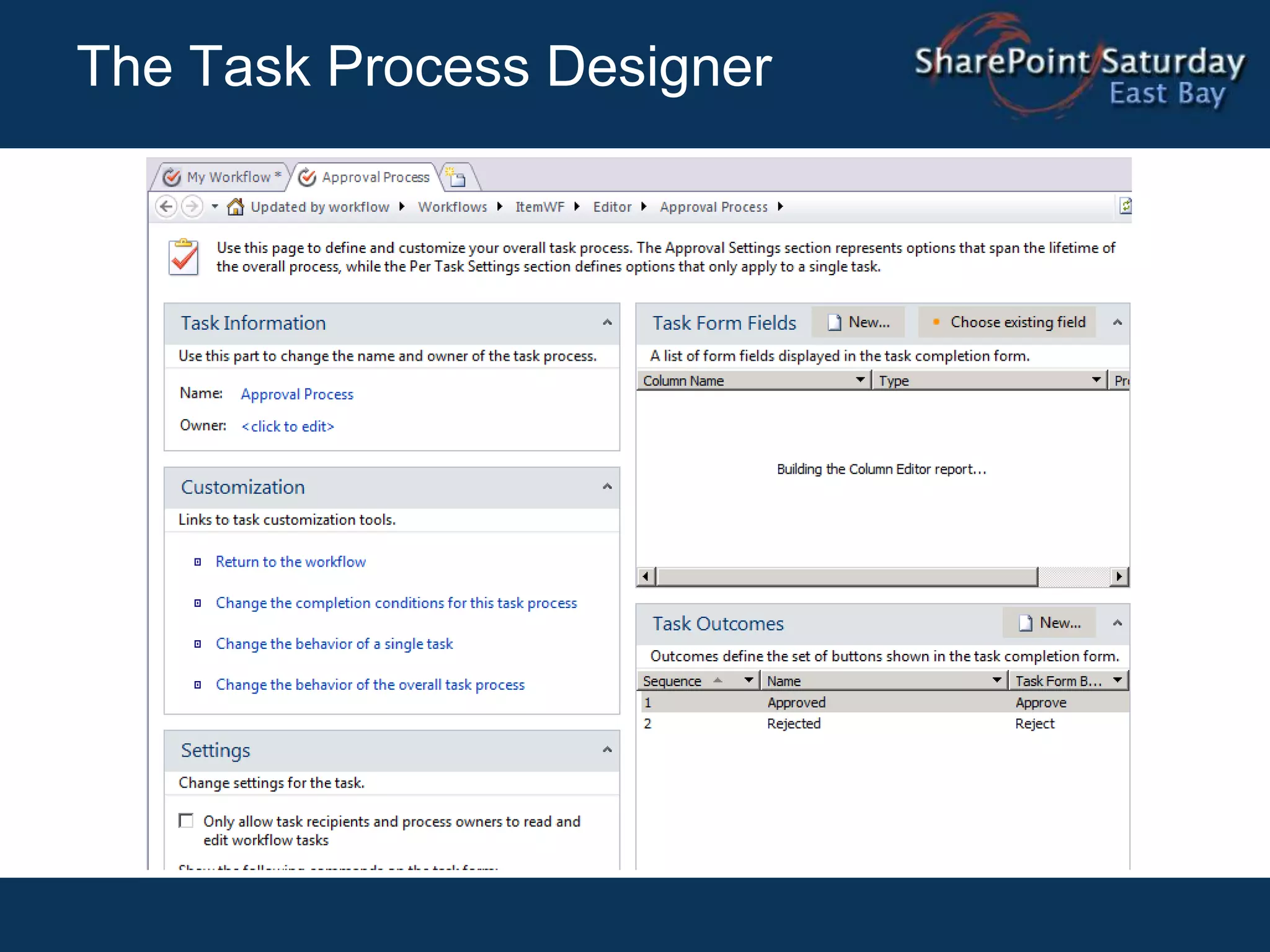Open the Sequence column header dropdown
Viewport: 1270px width, 952px height.
pos(749,680)
